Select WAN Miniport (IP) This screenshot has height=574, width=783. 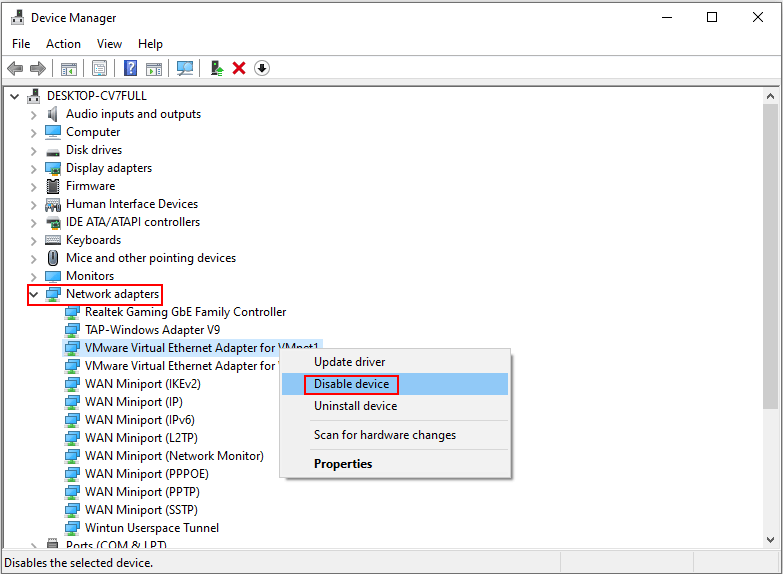[134, 402]
